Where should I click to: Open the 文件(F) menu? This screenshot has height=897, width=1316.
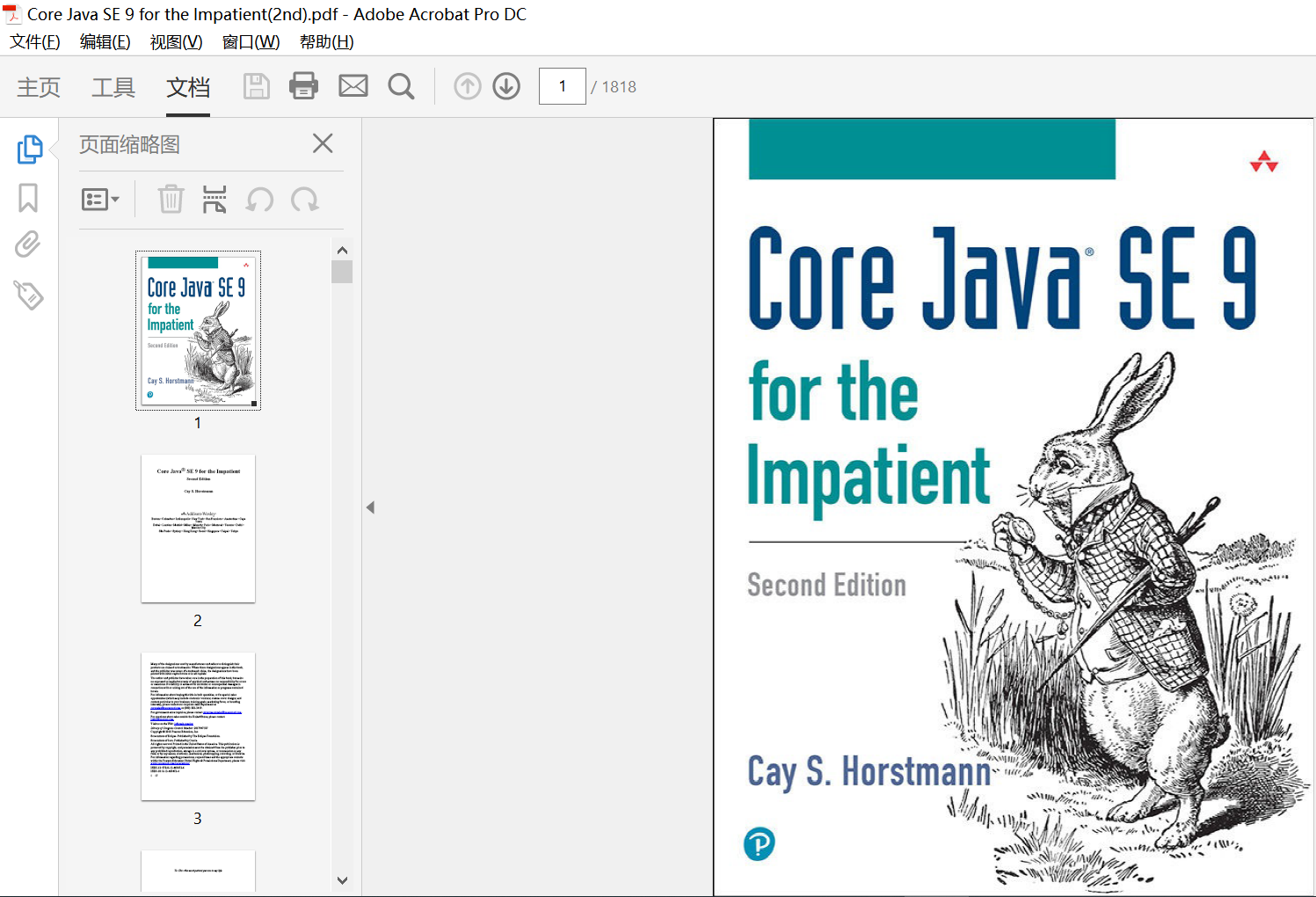coord(35,42)
